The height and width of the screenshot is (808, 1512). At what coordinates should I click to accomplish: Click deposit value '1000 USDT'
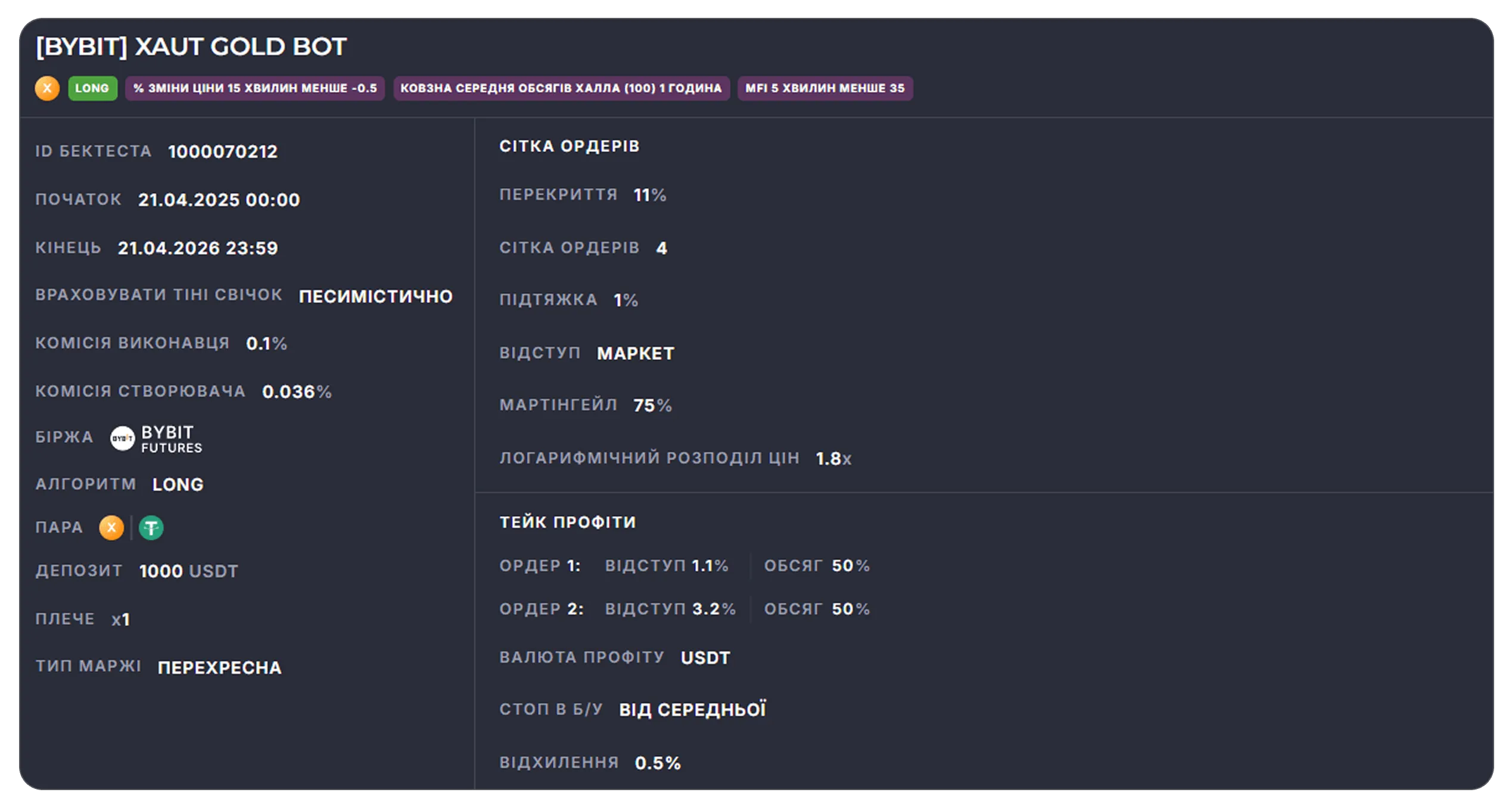pyautogui.click(x=189, y=571)
